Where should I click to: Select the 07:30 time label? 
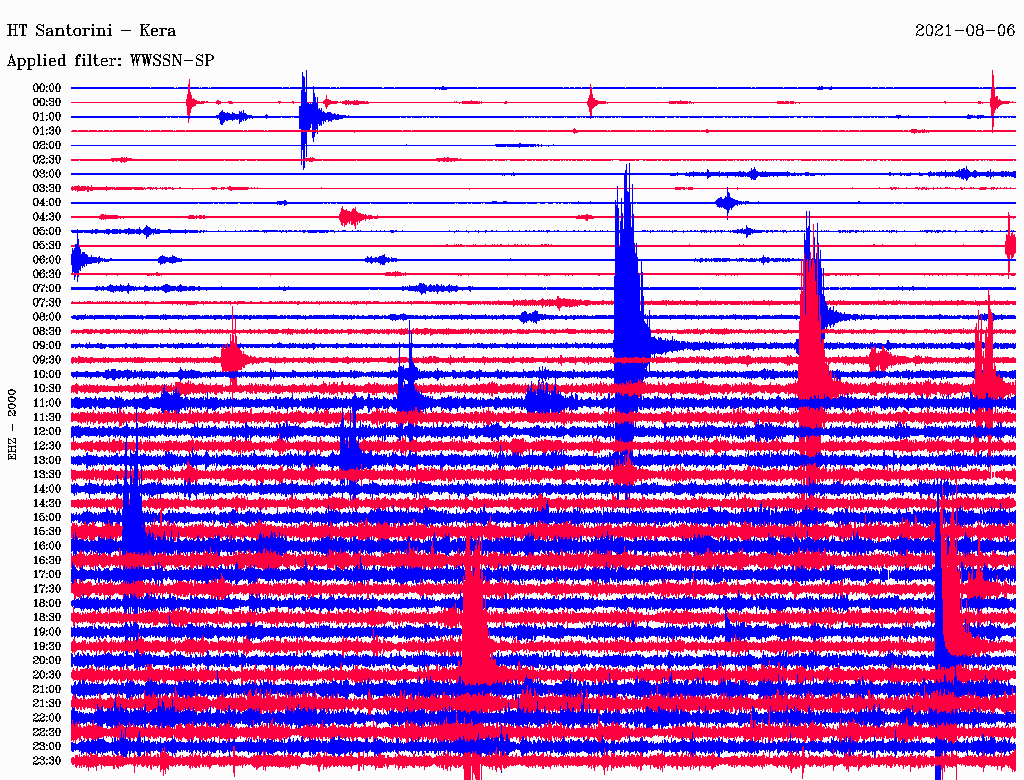[x=47, y=303]
